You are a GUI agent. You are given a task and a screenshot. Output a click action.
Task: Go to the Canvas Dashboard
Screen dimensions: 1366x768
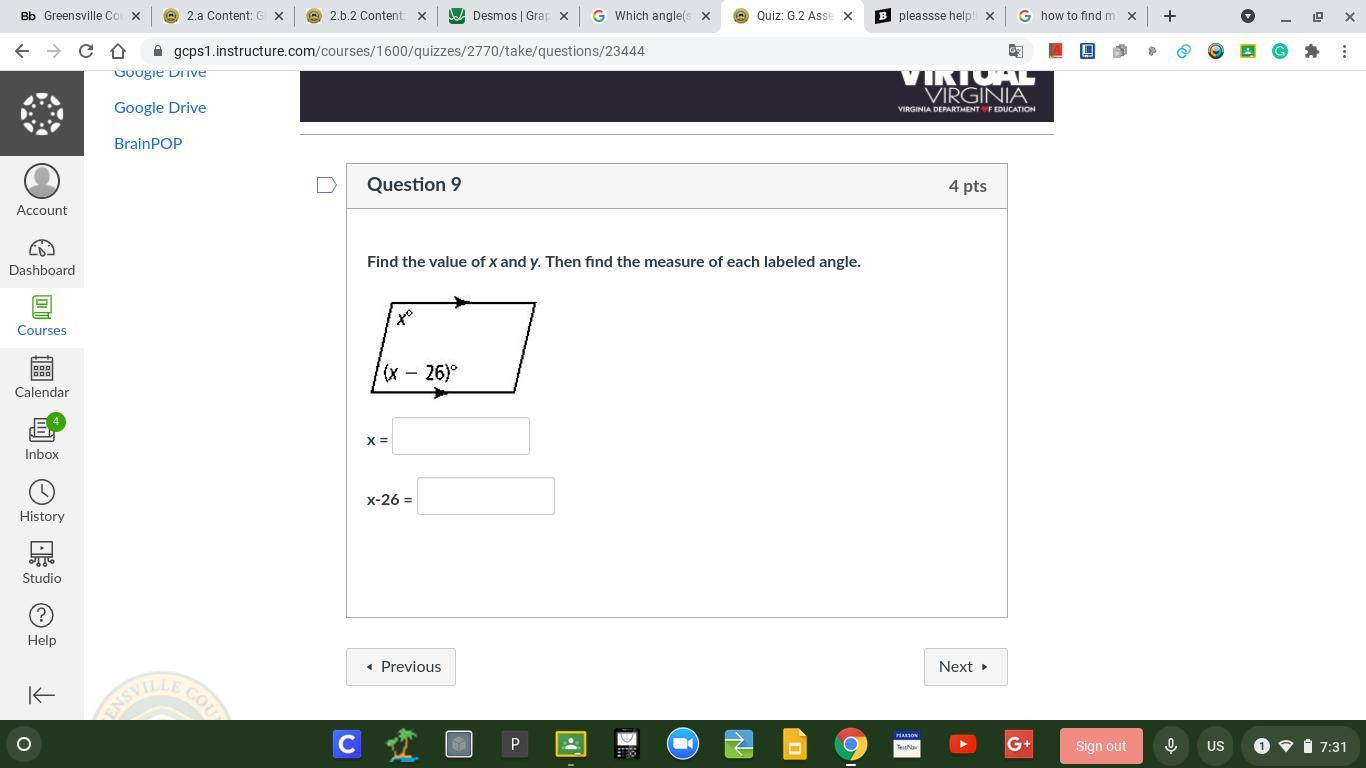coord(42,258)
